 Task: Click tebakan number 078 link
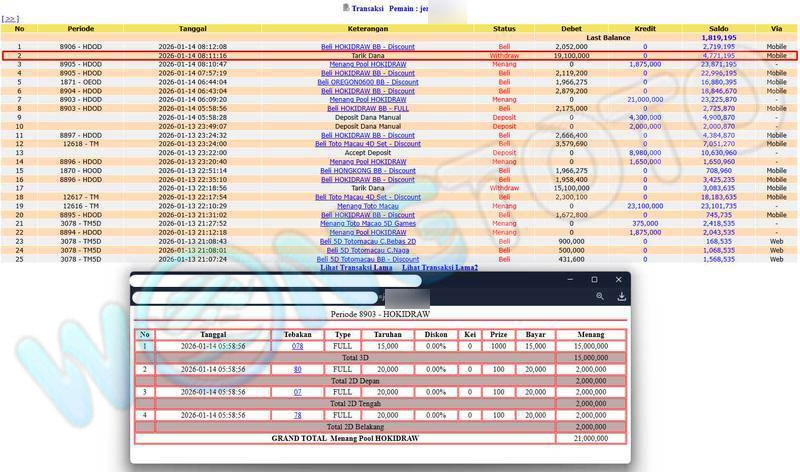[x=297, y=346]
